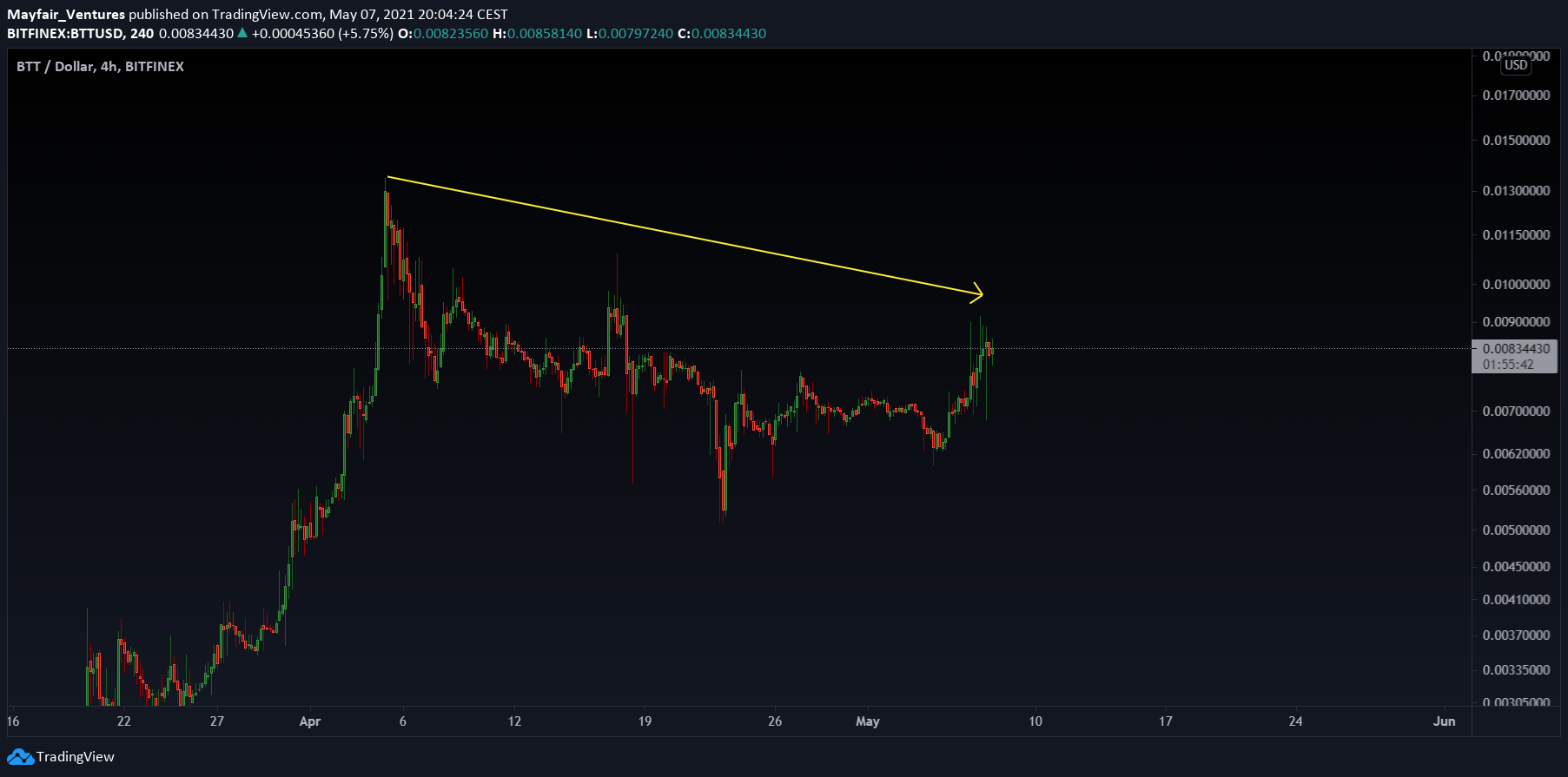Click the 6 date label on time axis
Screen dimensions: 1568x777
click(x=403, y=721)
